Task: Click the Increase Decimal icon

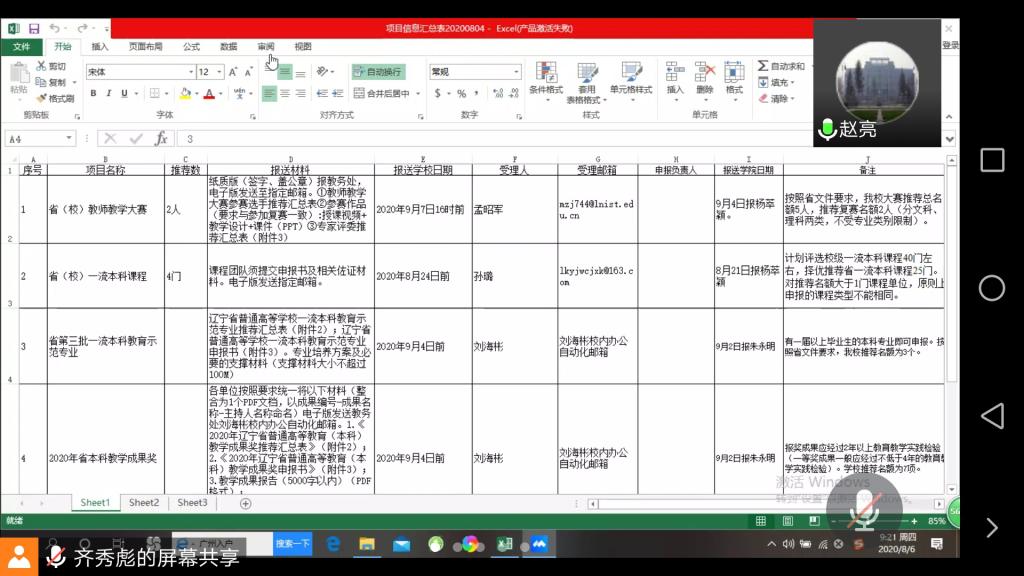Action: pos(498,93)
